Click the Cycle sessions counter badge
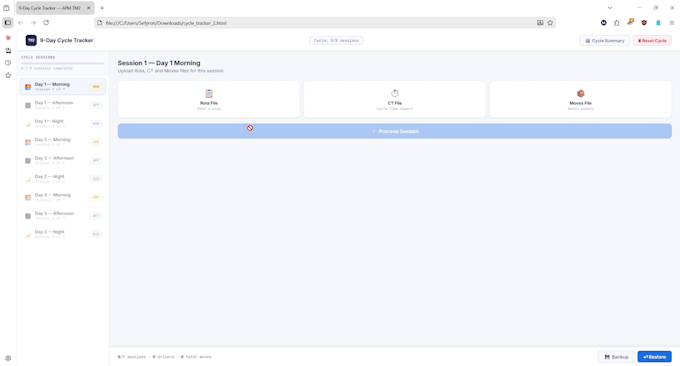Screen dimensions: 680x366 [336, 40]
